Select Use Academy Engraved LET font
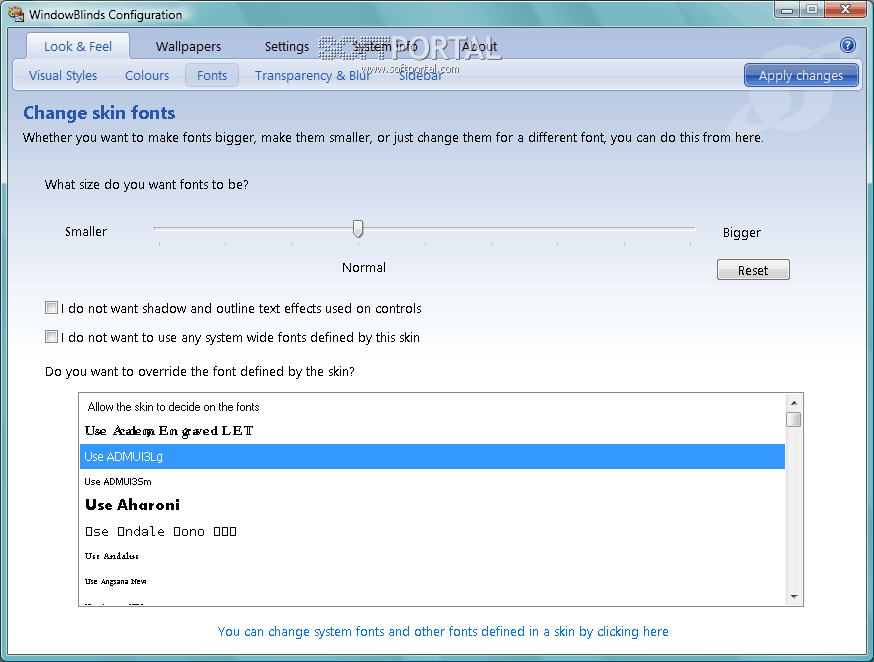The image size is (874, 662). tap(432, 431)
